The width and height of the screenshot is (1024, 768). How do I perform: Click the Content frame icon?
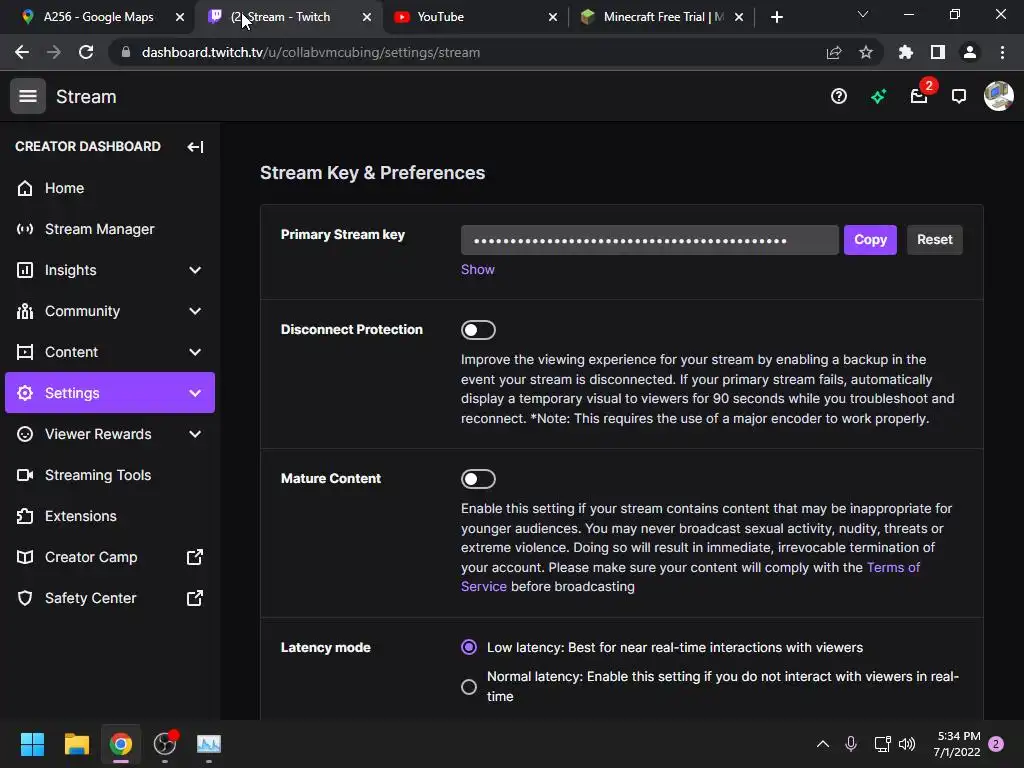25,353
